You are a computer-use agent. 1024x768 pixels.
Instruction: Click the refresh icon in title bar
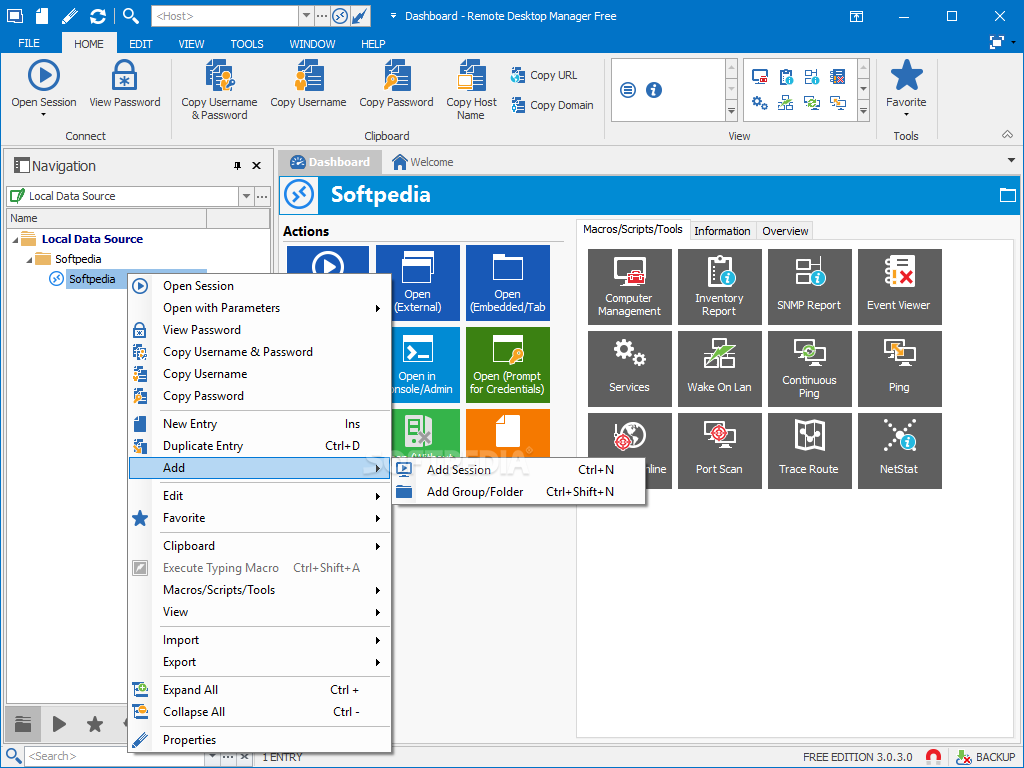(98, 16)
